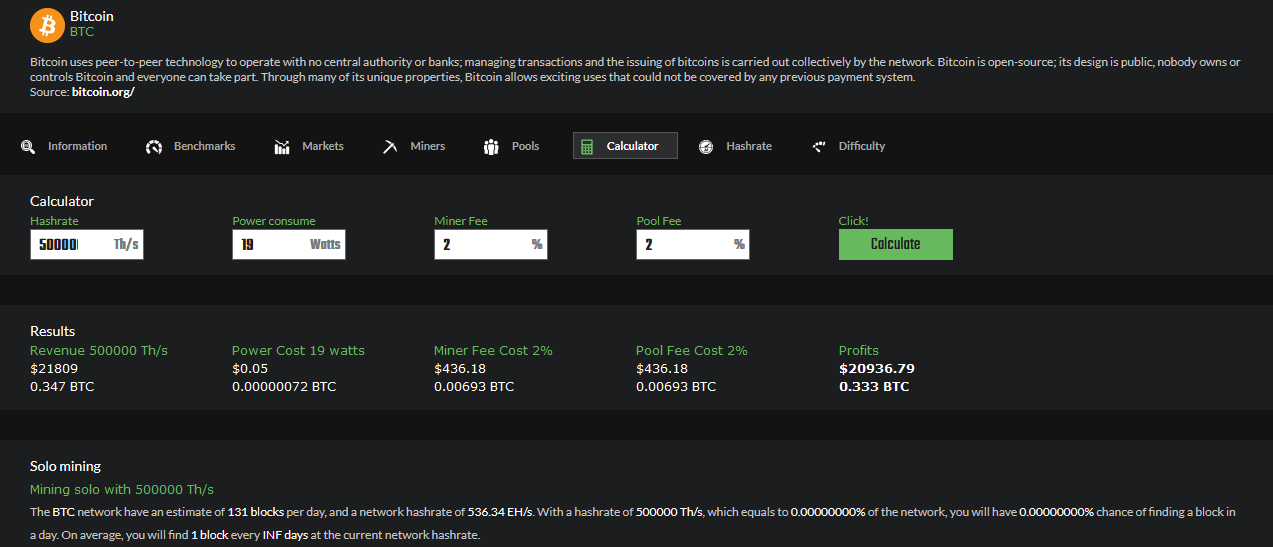Image resolution: width=1273 pixels, height=547 pixels.
Task: Click the Benchmarks gauge icon
Action: click(154, 147)
